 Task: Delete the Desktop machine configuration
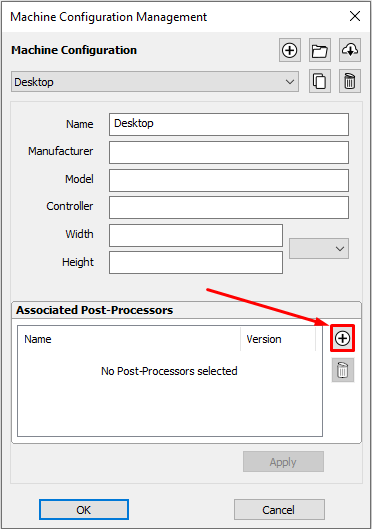click(350, 81)
